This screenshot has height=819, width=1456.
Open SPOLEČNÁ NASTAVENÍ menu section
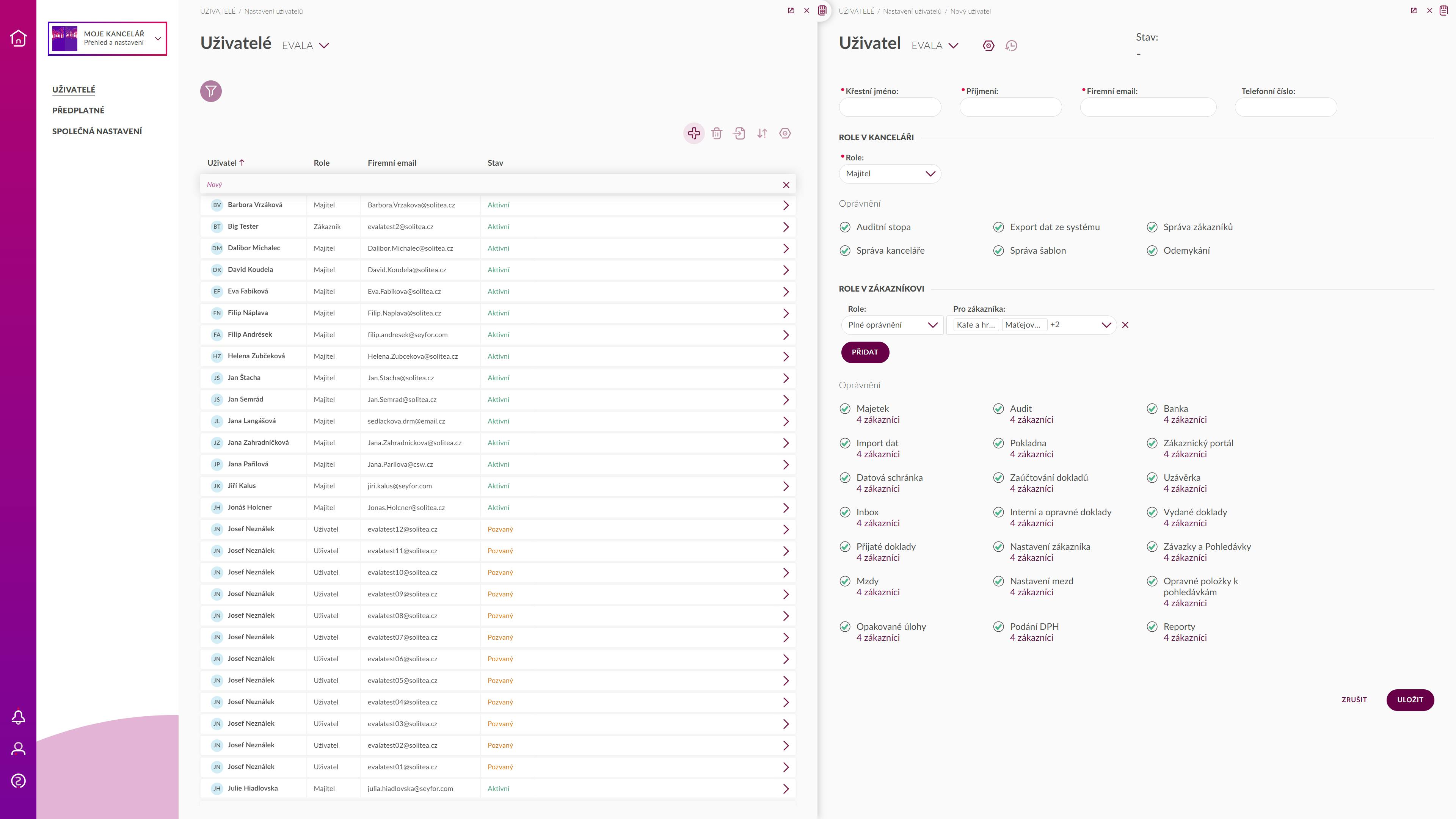click(x=97, y=131)
